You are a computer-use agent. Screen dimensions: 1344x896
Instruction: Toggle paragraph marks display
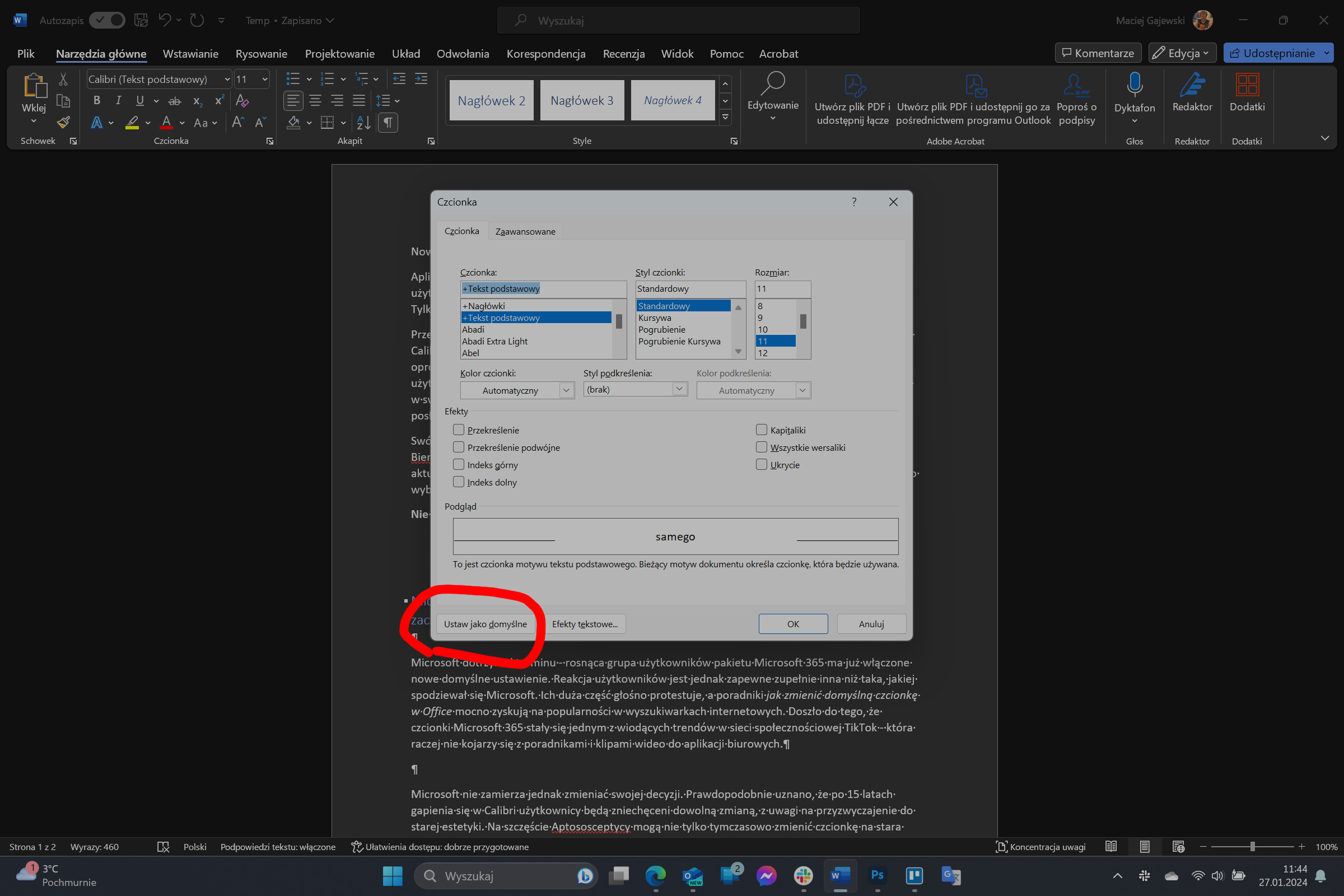coord(388,122)
